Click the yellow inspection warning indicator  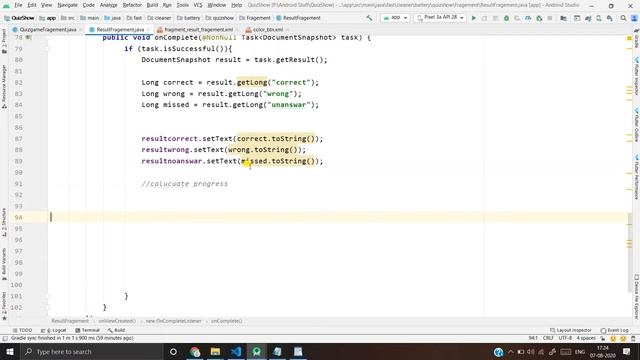pos(629,38)
